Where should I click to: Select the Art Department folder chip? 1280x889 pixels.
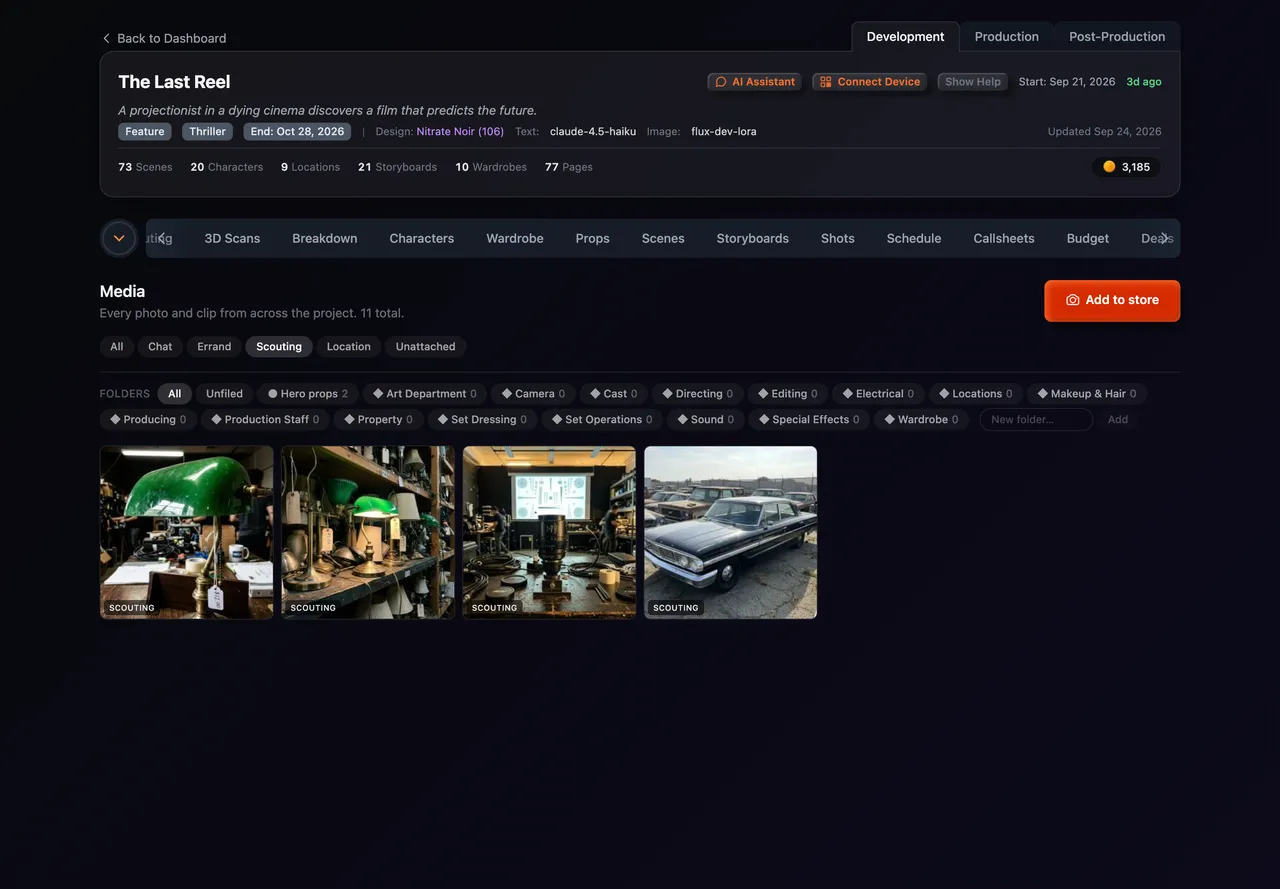[425, 394]
